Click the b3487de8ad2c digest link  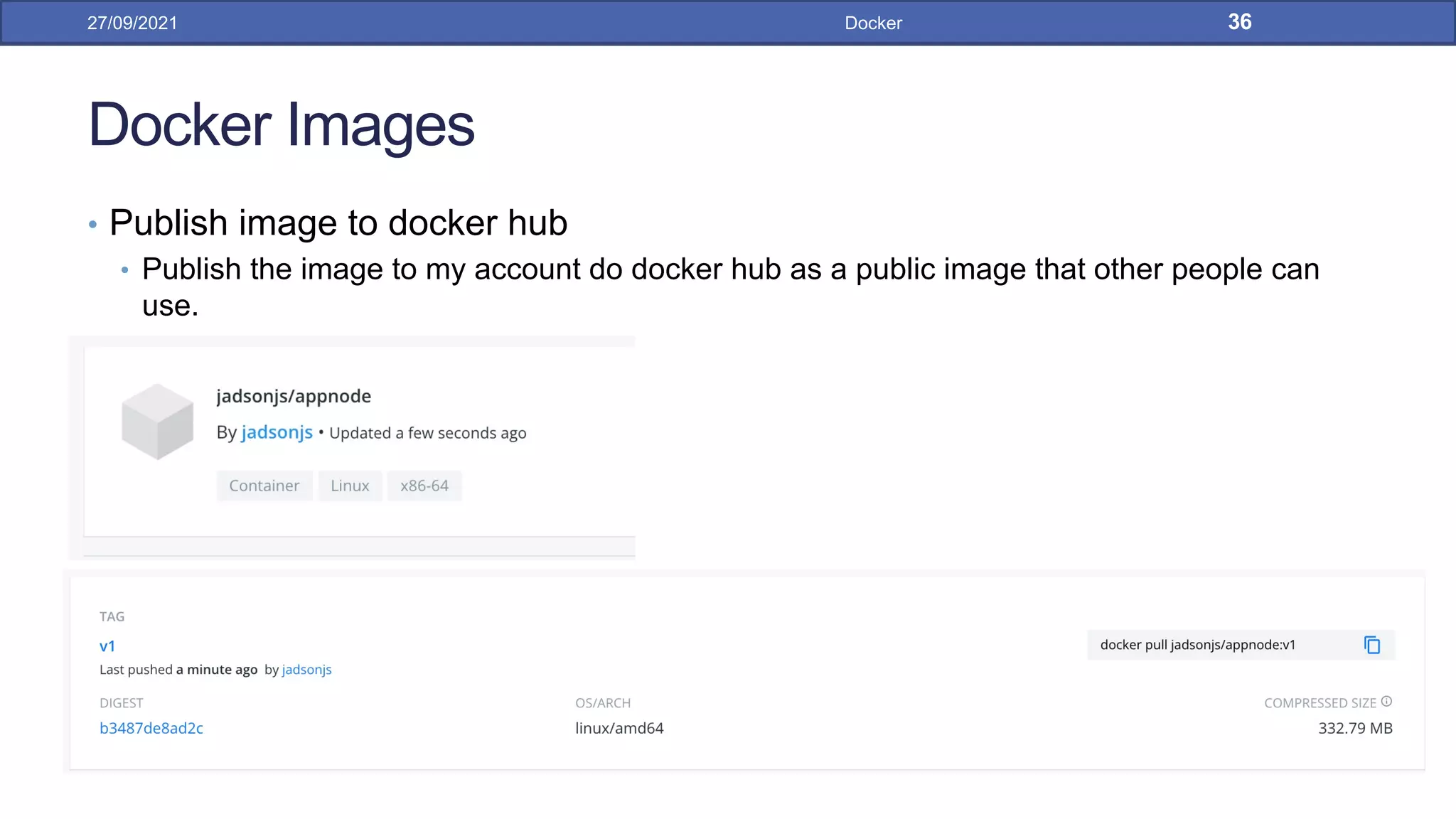pos(151,728)
